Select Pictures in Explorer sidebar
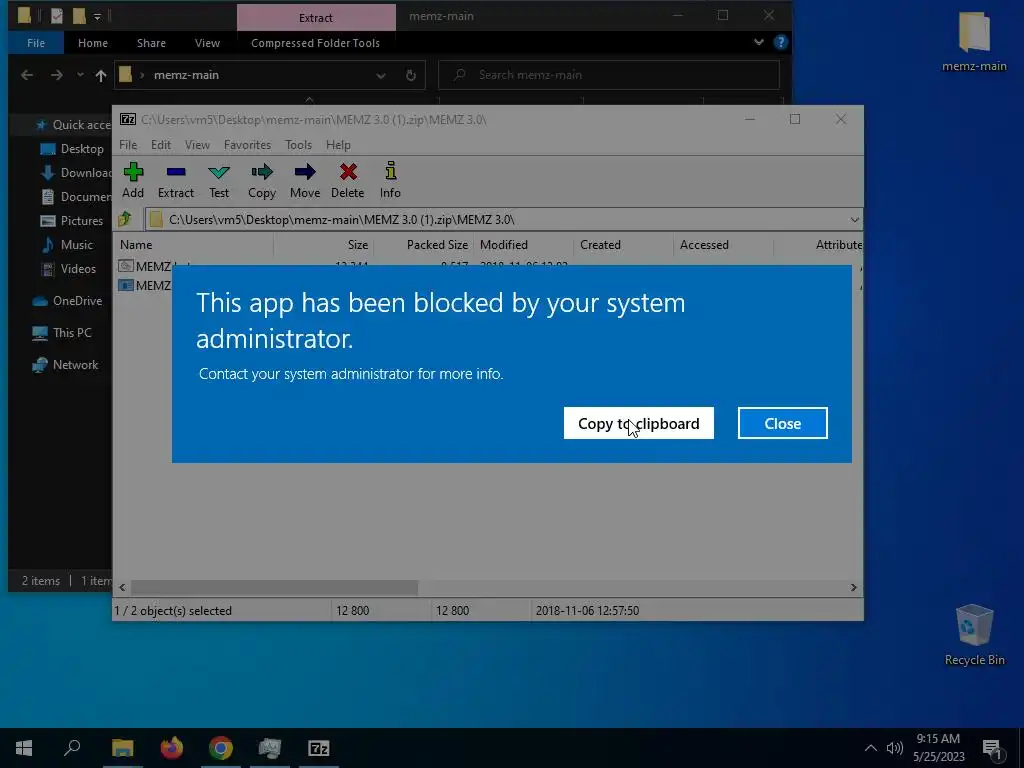Screen dimensions: 1024x768 pos(72,221)
